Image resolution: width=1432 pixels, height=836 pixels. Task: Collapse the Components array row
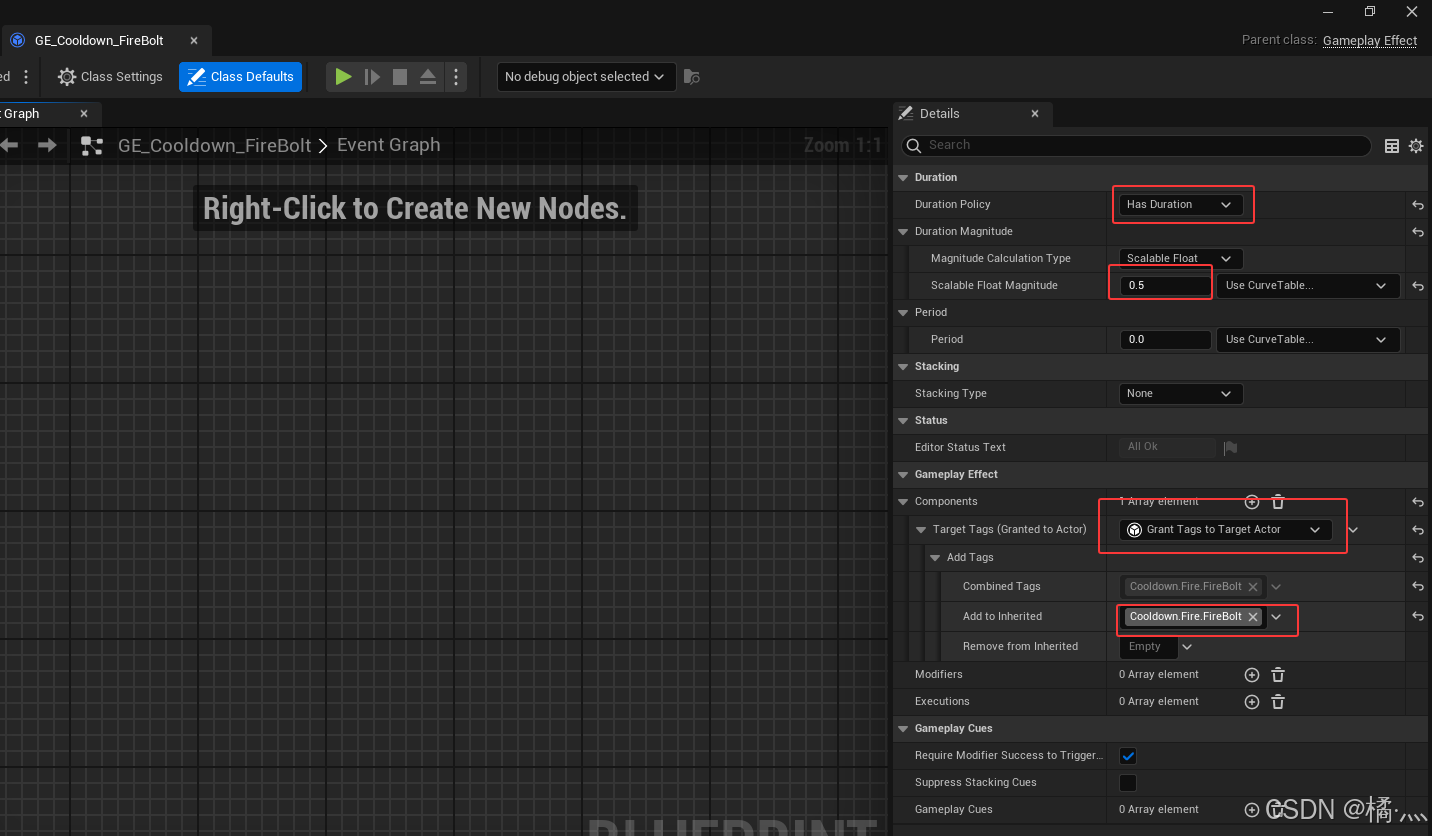point(904,502)
